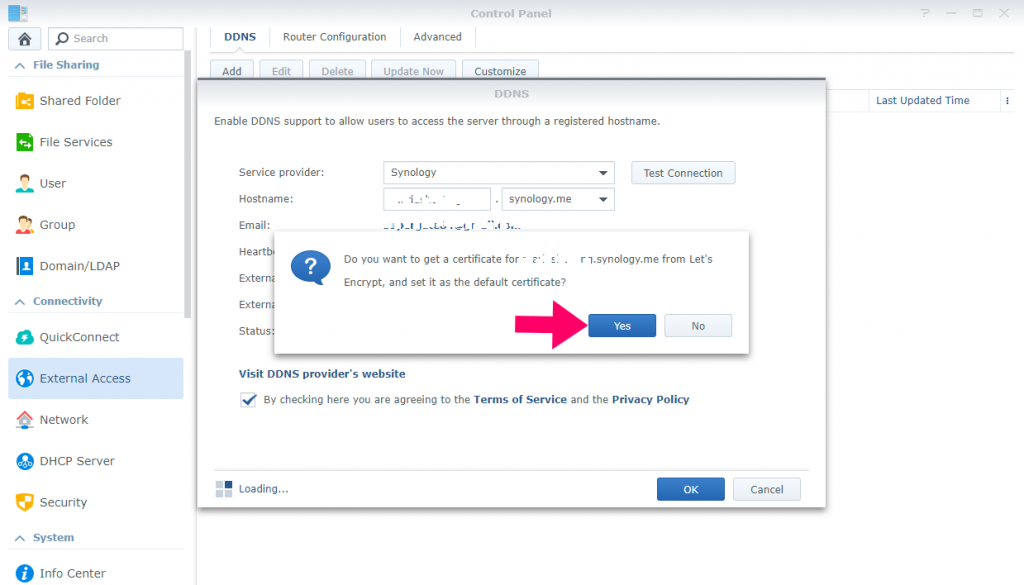The height and width of the screenshot is (585, 1024).
Task: Click Yes to get Let's Encrypt certificate
Action: pos(622,326)
